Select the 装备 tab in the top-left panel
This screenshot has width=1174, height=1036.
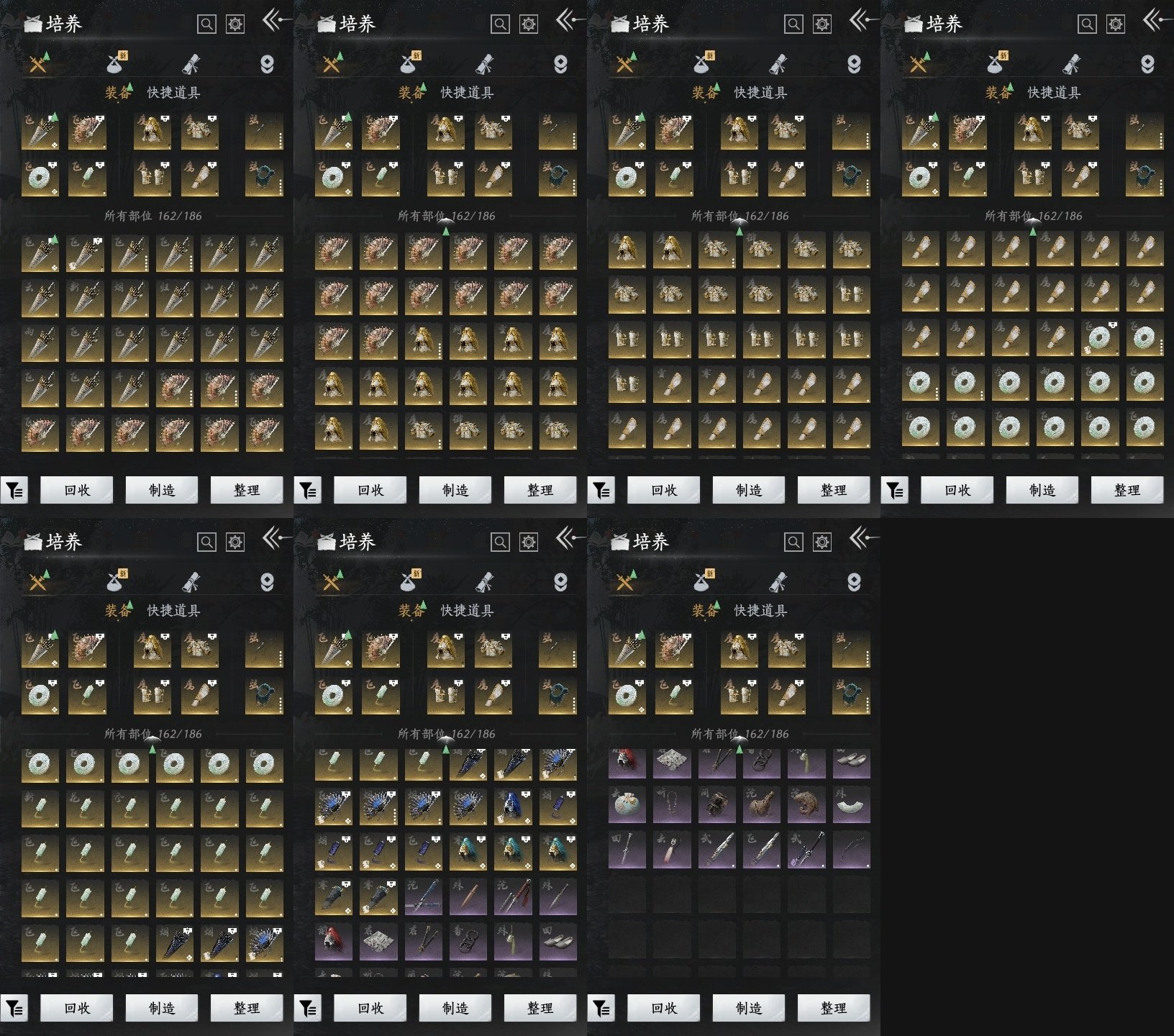coord(119,93)
